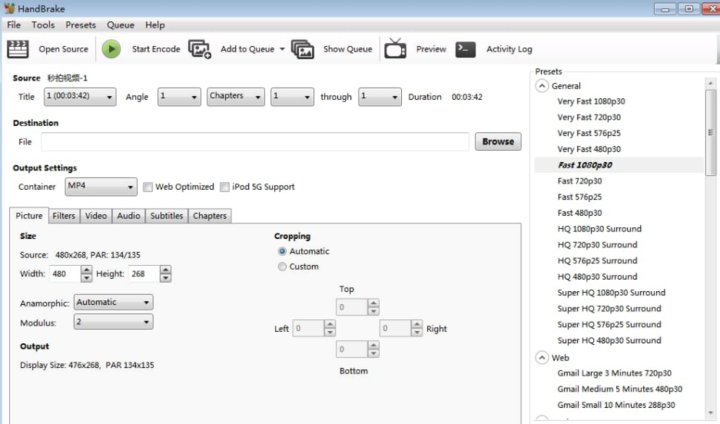This screenshot has height=424, width=720.
Task: Switch to the Subtitles tab
Action: pos(165,216)
